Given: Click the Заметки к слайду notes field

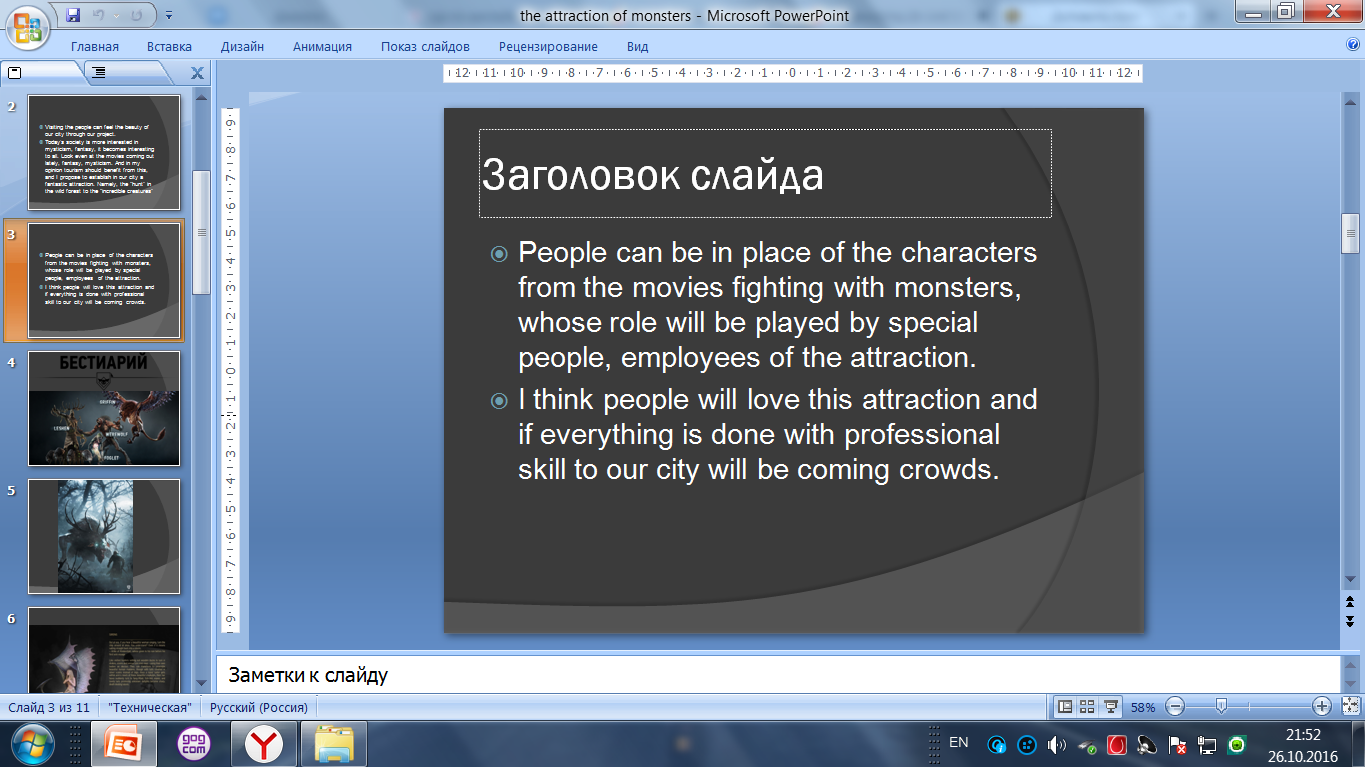Looking at the screenshot, I should tap(777, 675).
